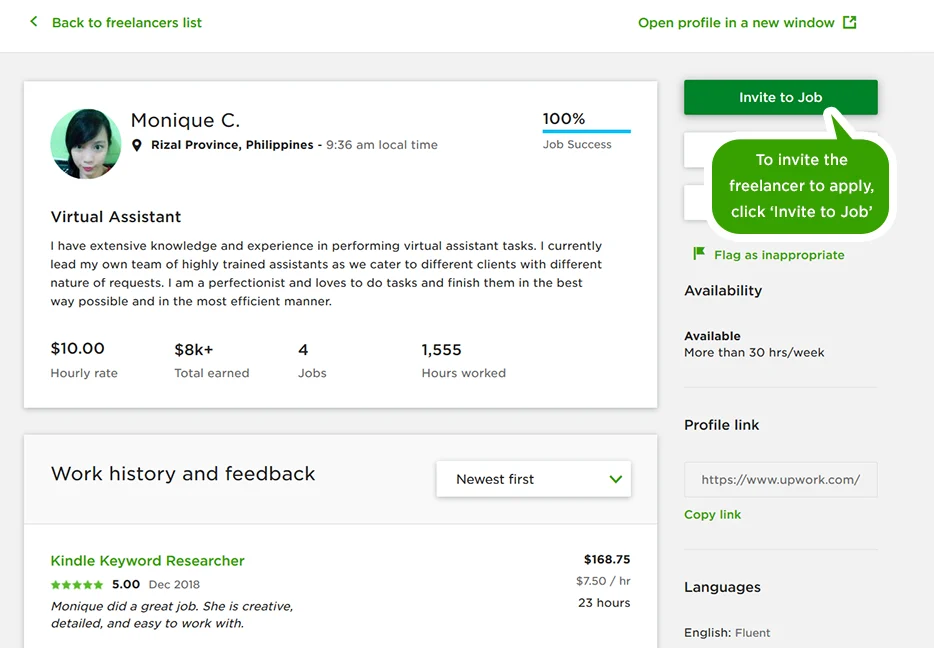Click the green flag icon
Screen dimensions: 934x648
tap(699, 254)
